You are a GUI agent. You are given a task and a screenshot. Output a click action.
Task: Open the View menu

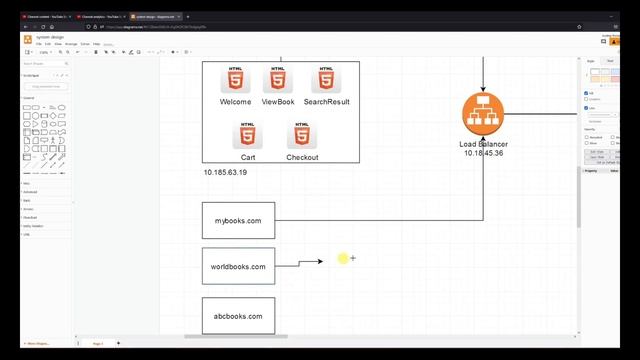[58, 44]
